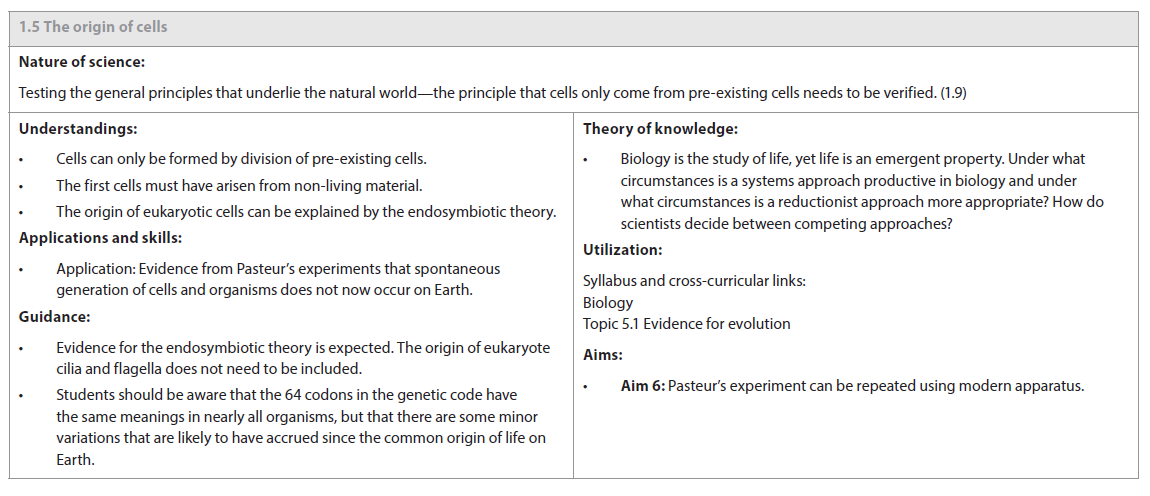The image size is (1150, 496).
Task: Click the "Aims:" heading
Action: pyautogui.click(x=603, y=355)
